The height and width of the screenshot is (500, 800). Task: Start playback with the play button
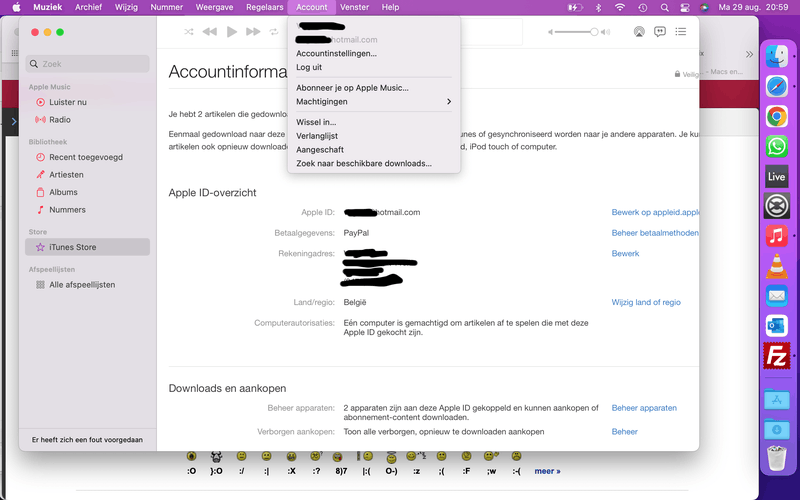pyautogui.click(x=232, y=32)
